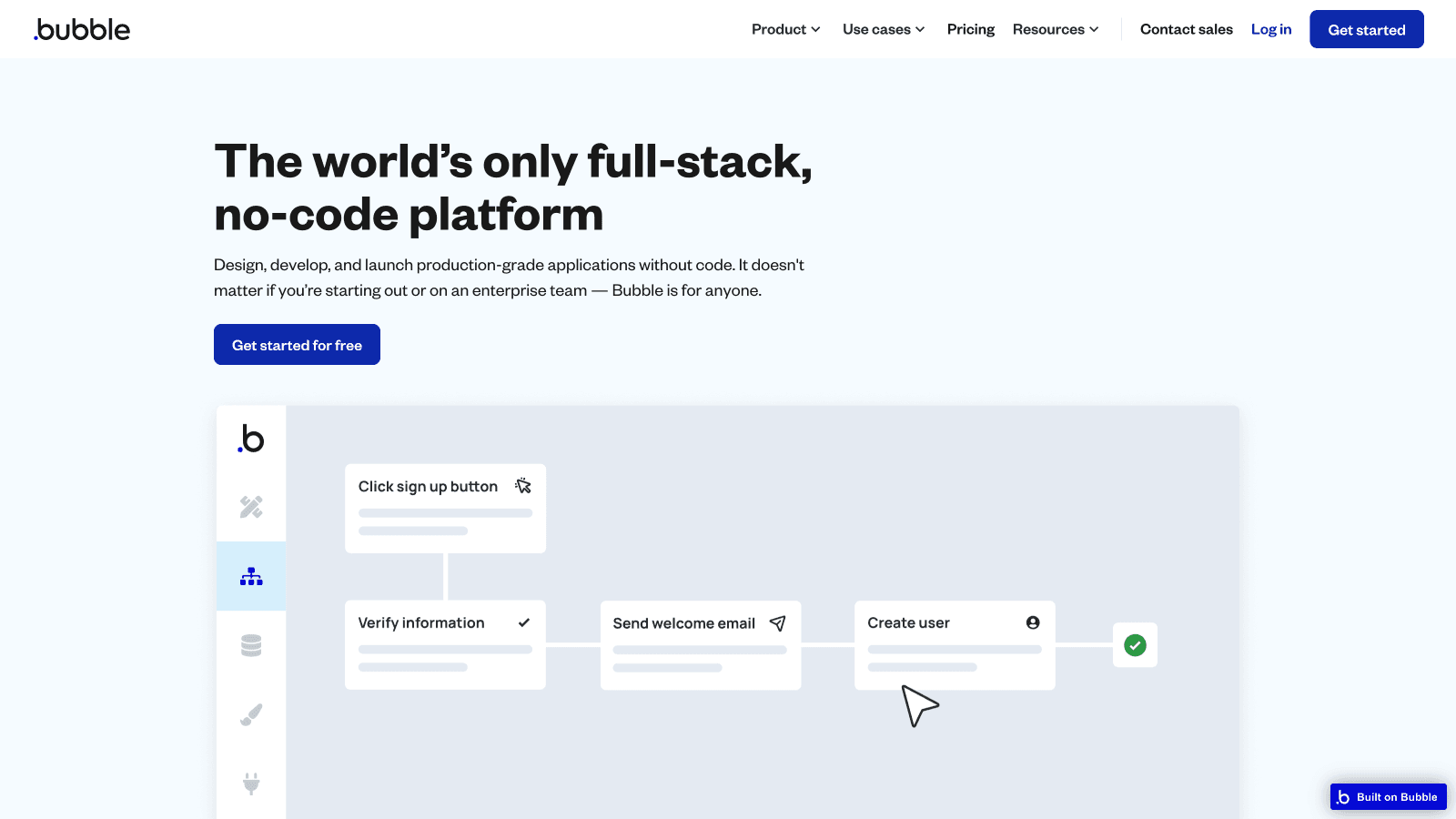
Task: Click the cursor icon on sign up card
Action: point(523,486)
